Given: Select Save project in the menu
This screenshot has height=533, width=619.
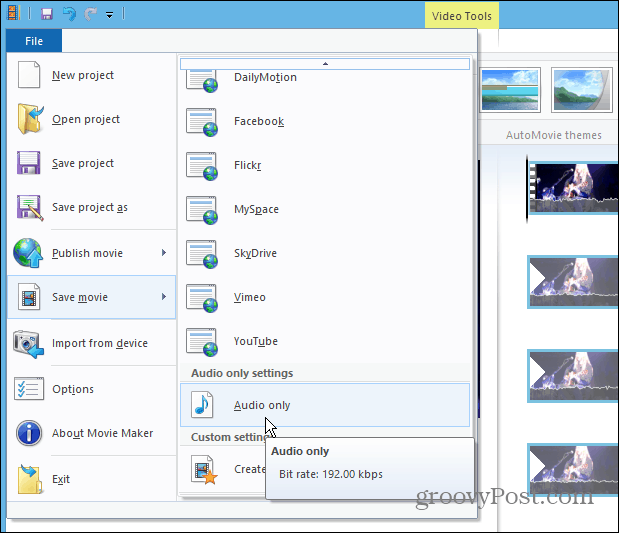Looking at the screenshot, I should point(83,163).
